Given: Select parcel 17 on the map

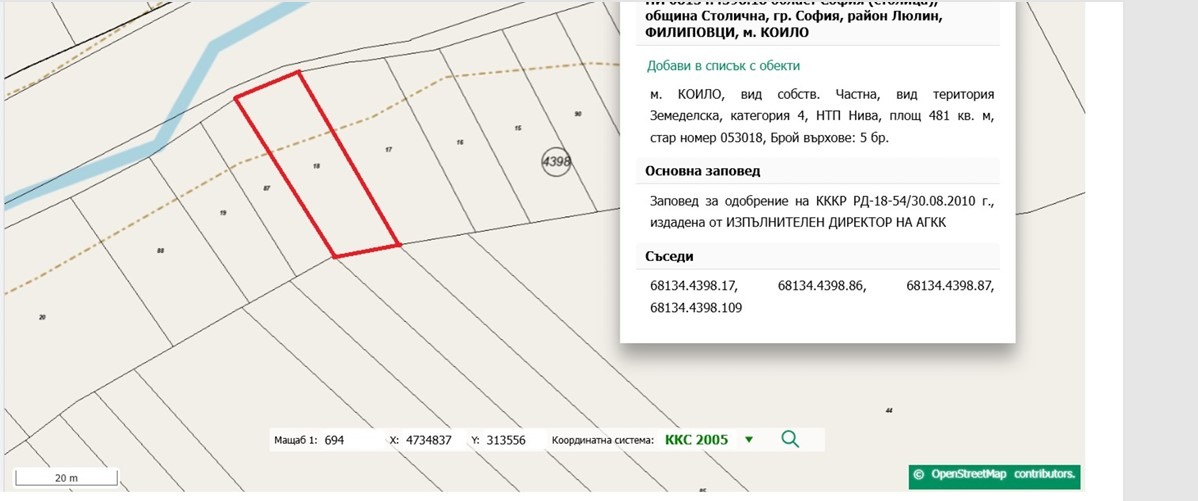Looking at the screenshot, I should pos(387,150).
